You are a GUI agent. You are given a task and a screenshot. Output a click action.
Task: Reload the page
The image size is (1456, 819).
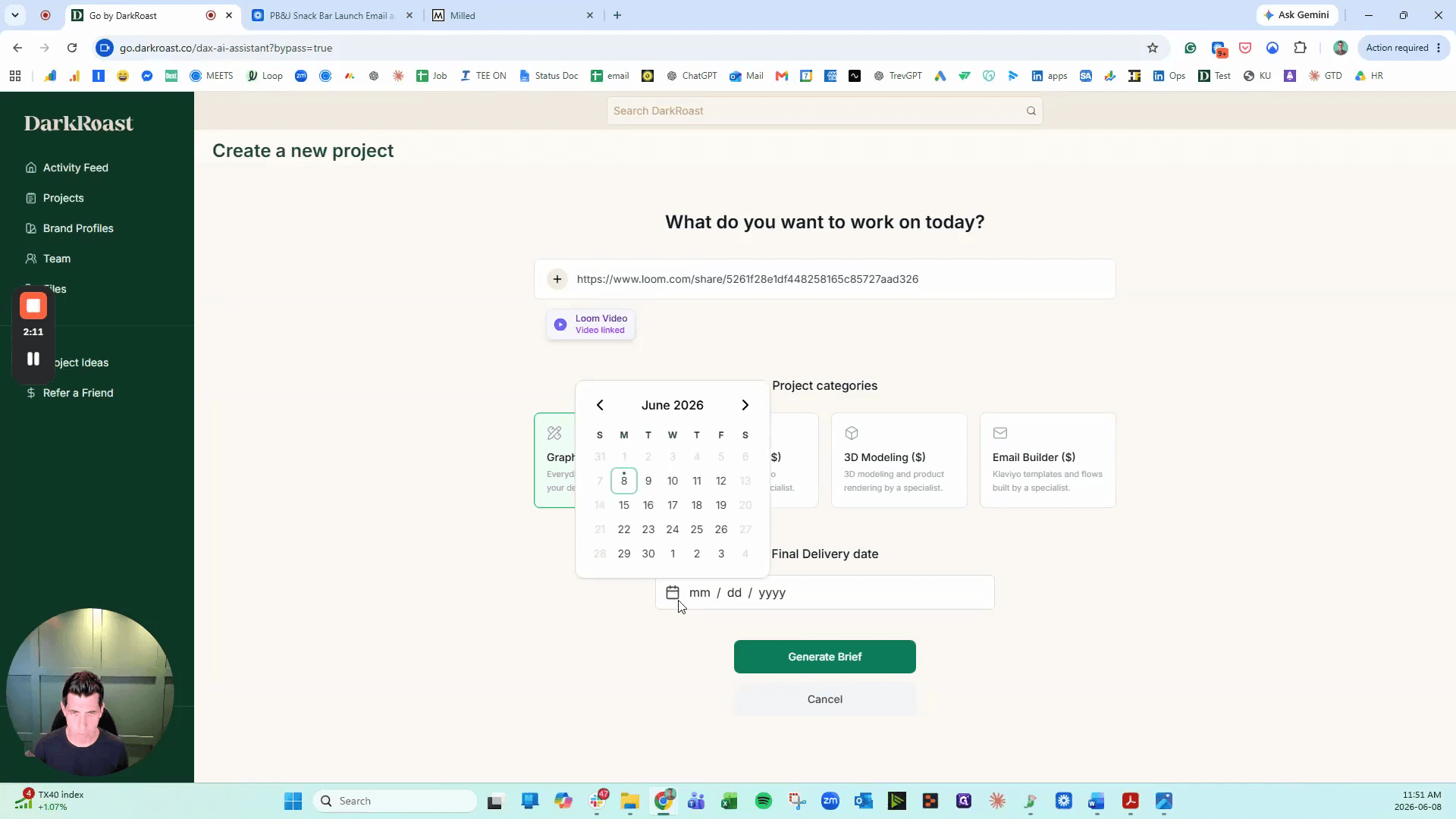(x=72, y=48)
